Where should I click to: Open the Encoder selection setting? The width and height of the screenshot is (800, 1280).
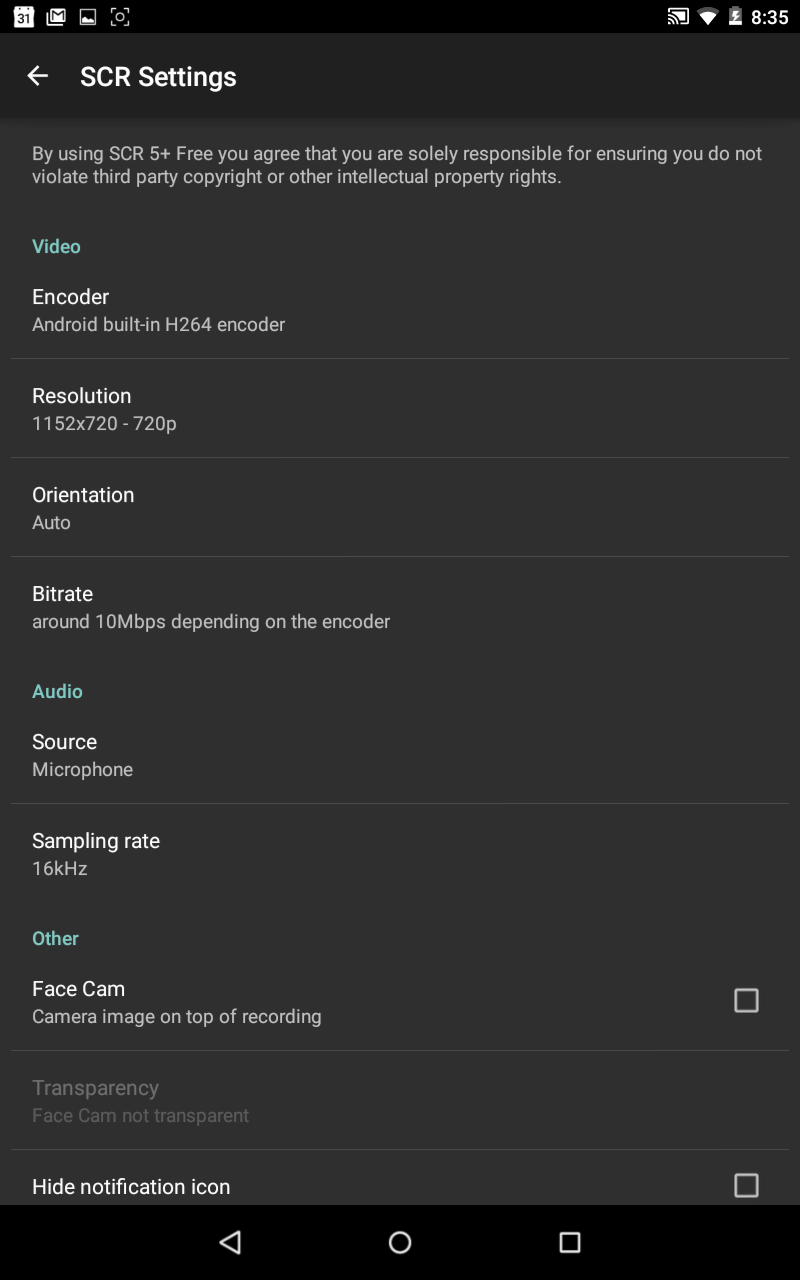(400, 310)
